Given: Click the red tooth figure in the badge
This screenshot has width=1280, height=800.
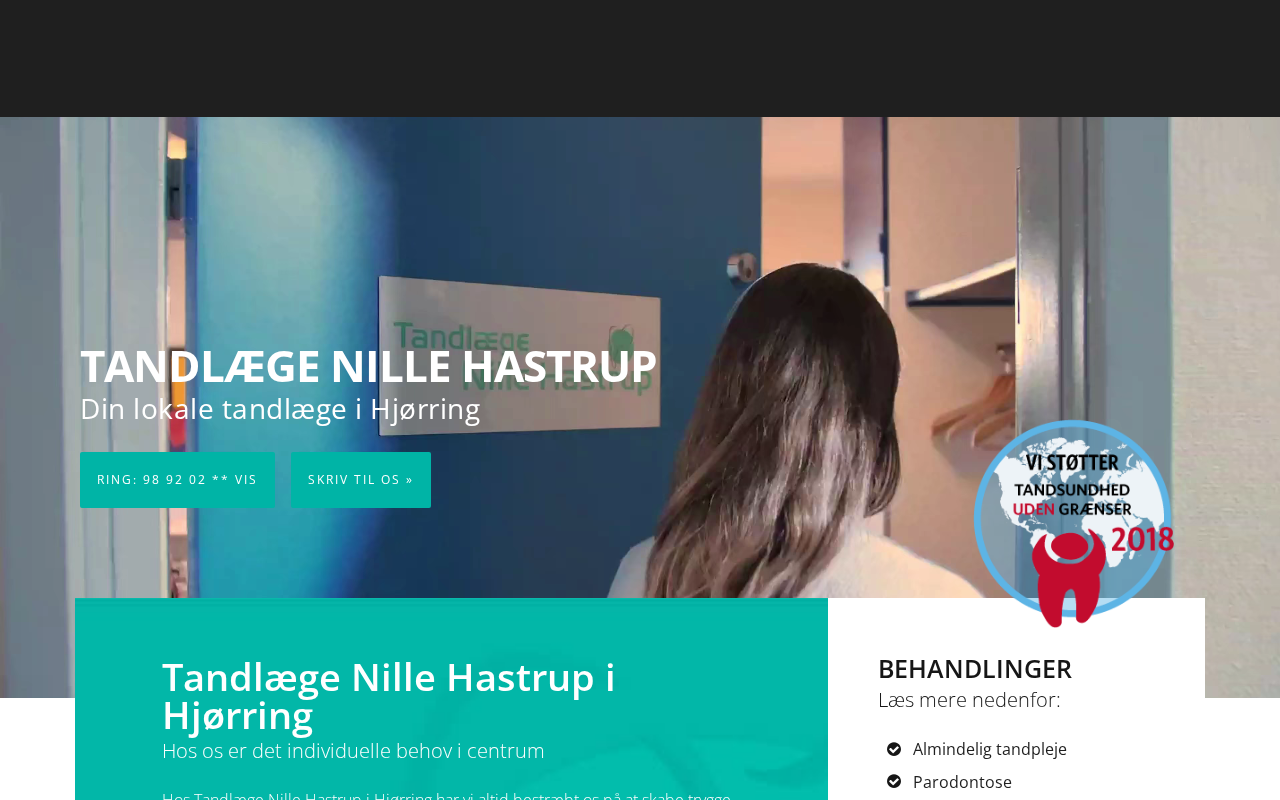Looking at the screenshot, I should click(x=1069, y=578).
